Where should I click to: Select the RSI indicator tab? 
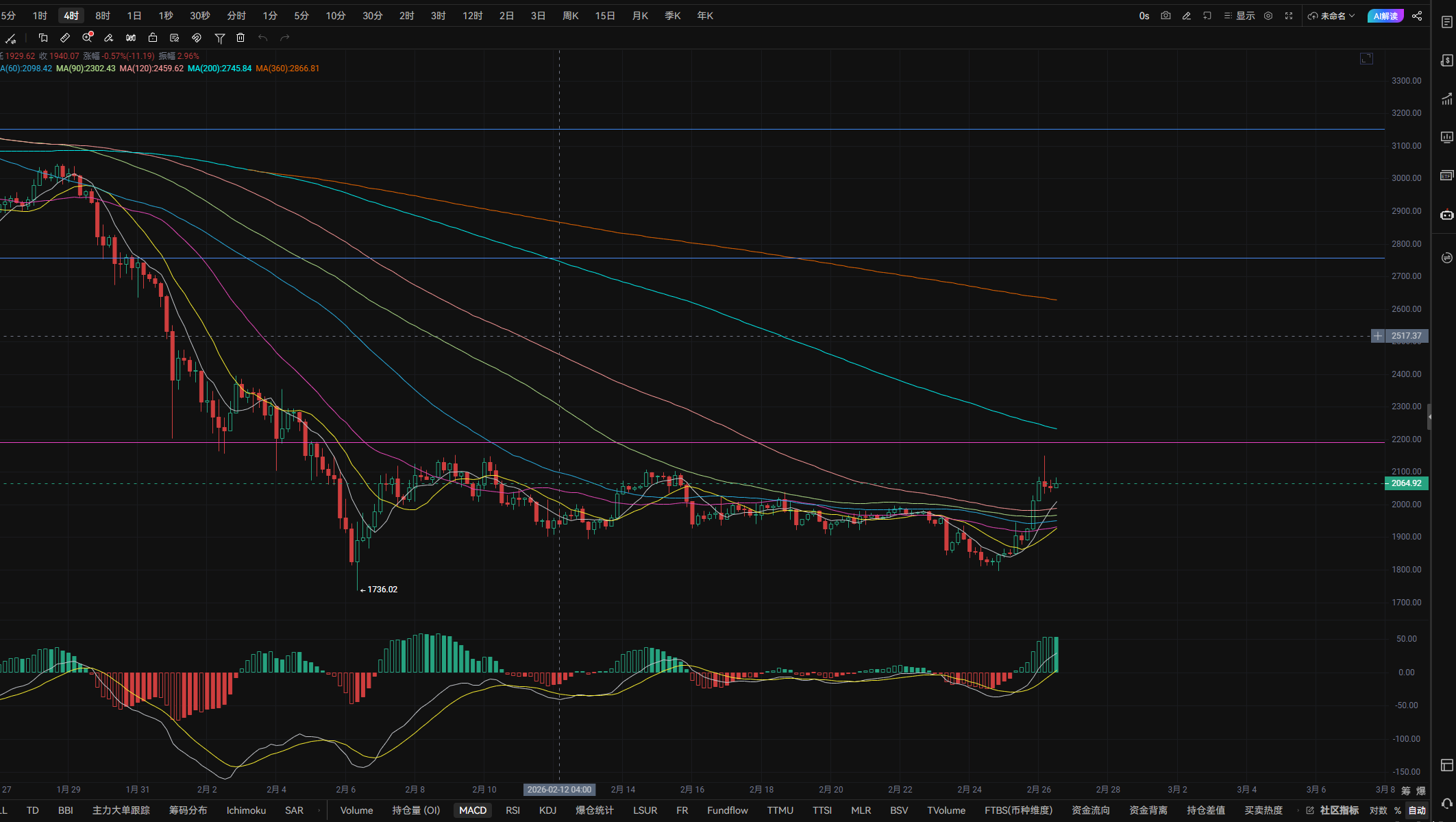click(x=513, y=810)
